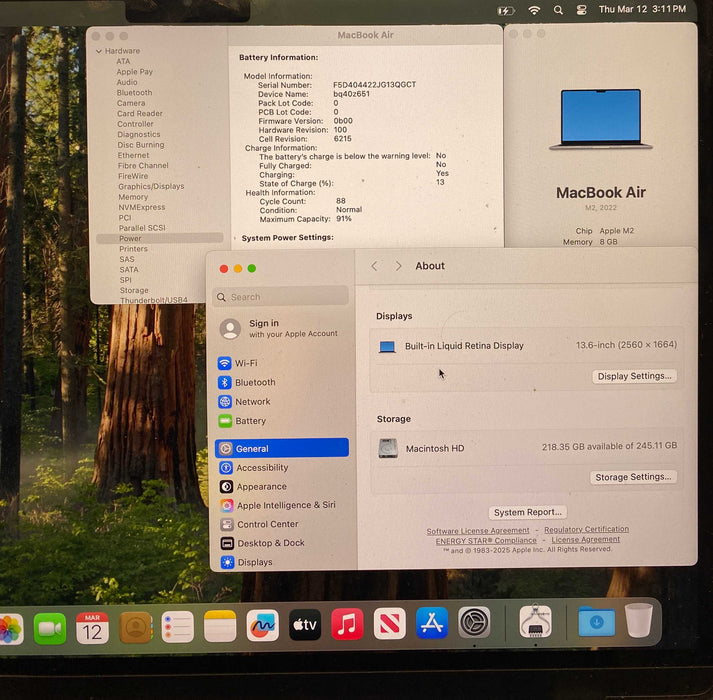The height and width of the screenshot is (700, 713).
Task: Click Macintosh HD storage row
Action: [527, 448]
